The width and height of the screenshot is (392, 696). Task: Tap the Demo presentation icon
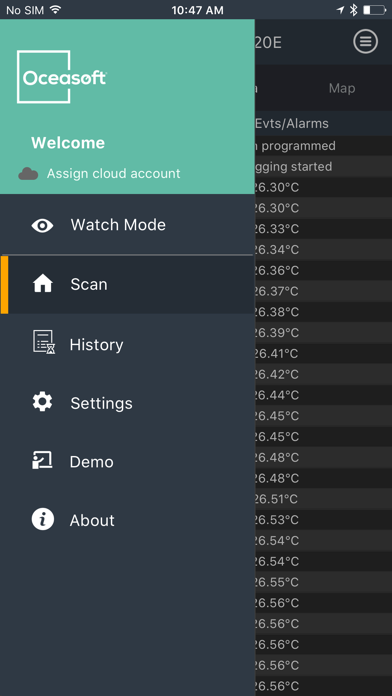[x=42, y=460]
